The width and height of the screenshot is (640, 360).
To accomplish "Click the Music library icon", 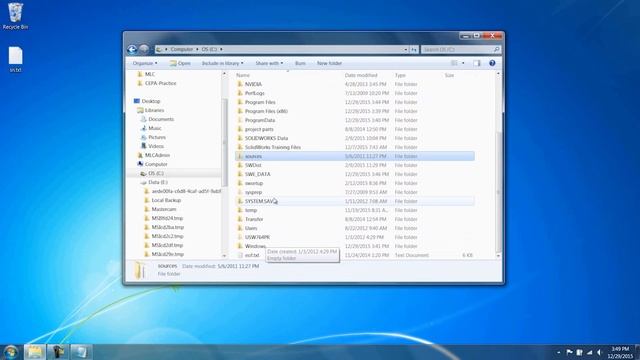I will [x=143, y=128].
